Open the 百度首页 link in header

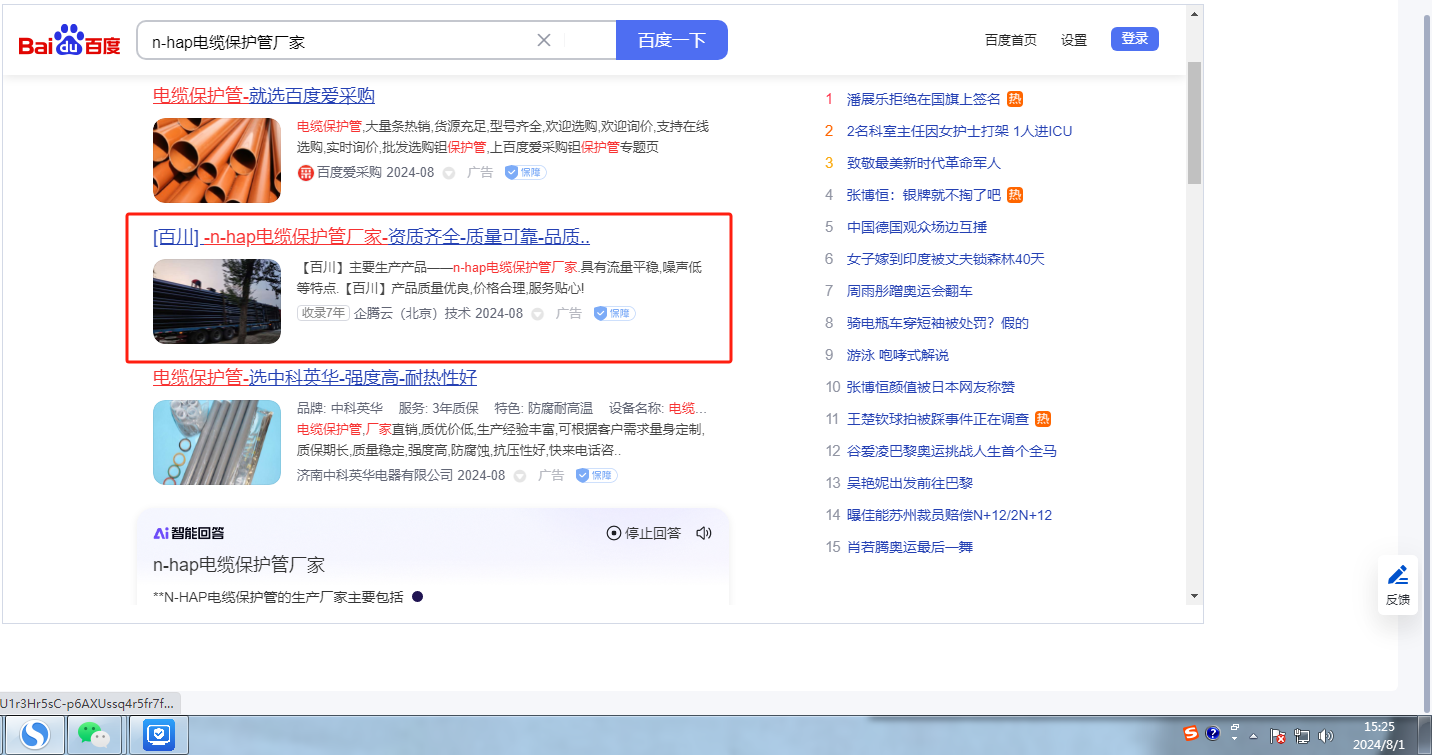[1010, 40]
